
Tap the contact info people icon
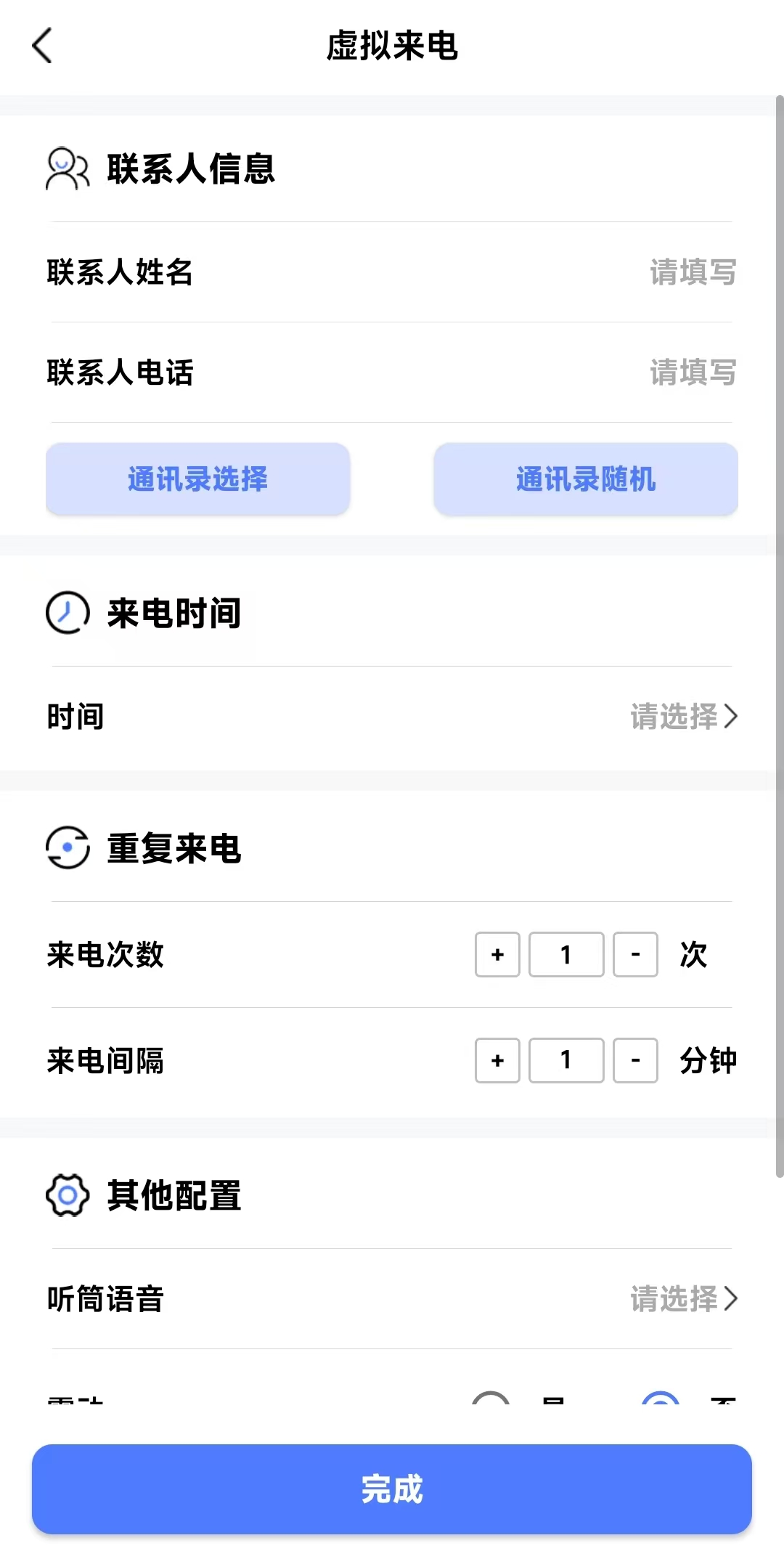67,168
